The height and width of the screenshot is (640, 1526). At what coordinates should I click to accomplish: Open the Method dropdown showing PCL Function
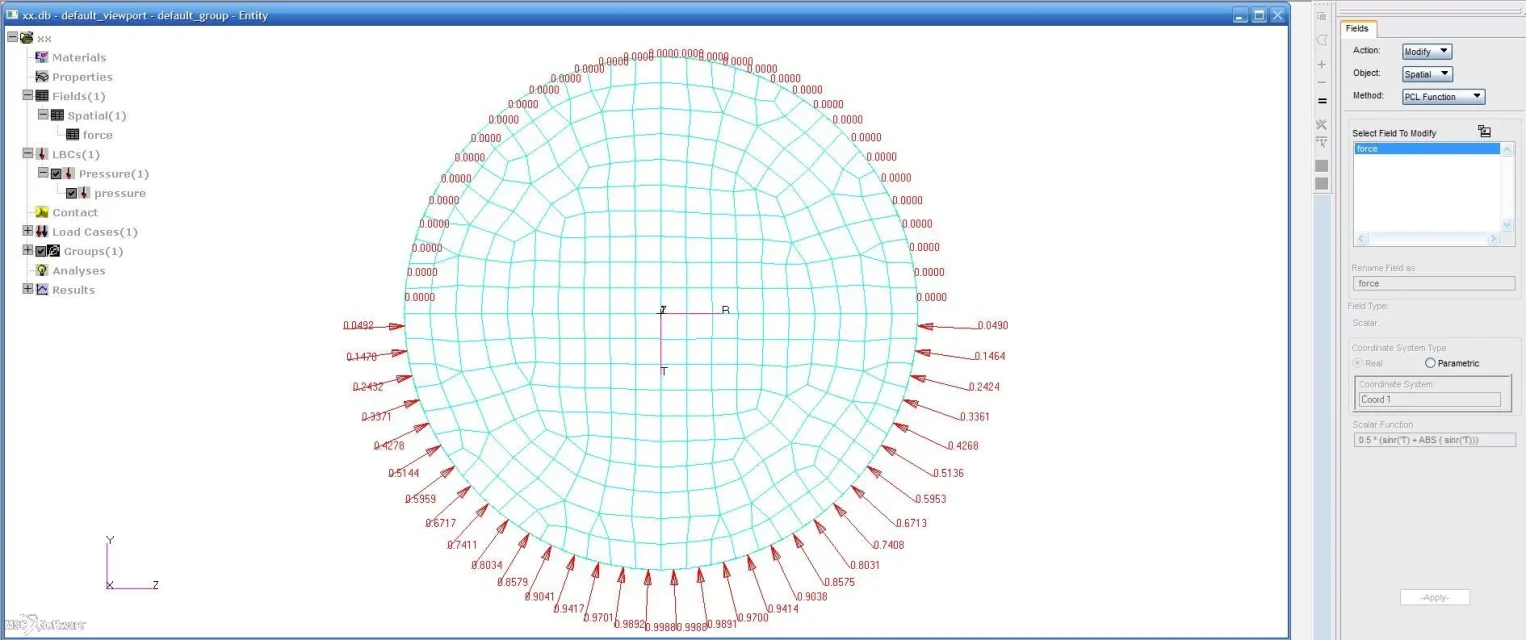pyautogui.click(x=1443, y=97)
